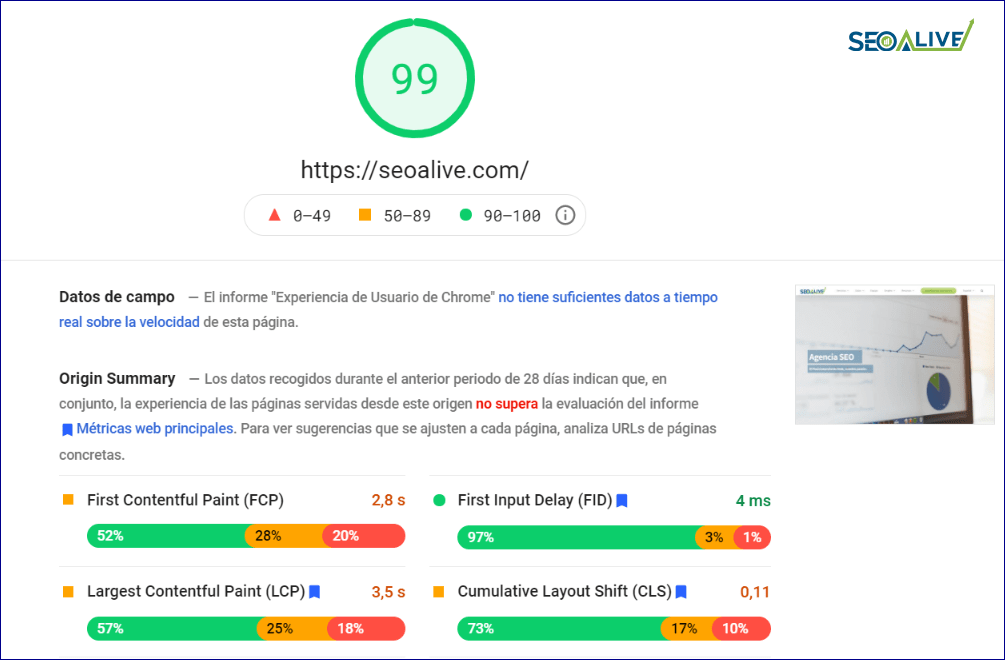
Task: Select the red triangle 0-49 legend icon
Action: click(276, 214)
